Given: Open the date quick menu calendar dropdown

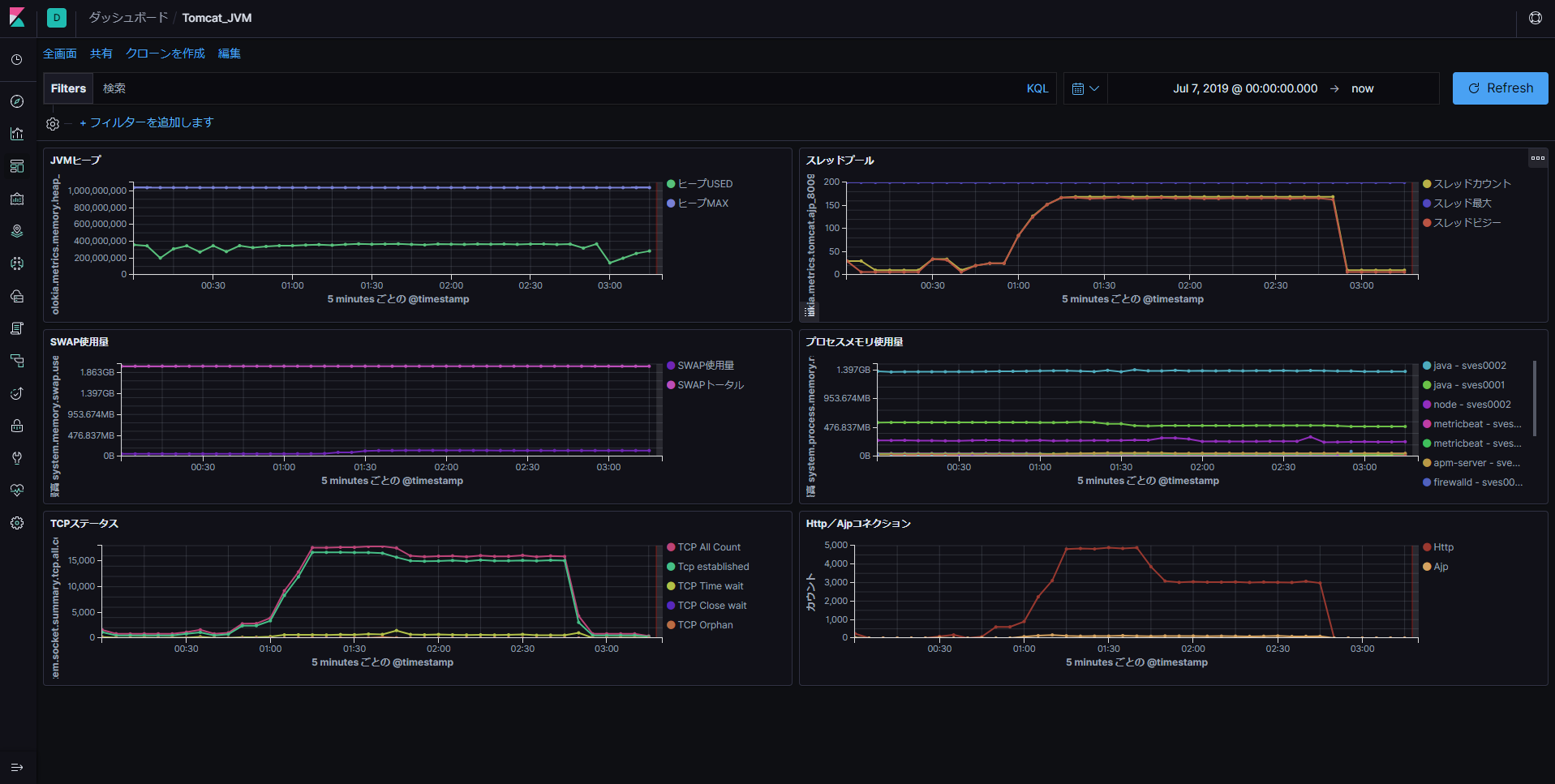Looking at the screenshot, I should pyautogui.click(x=1085, y=88).
